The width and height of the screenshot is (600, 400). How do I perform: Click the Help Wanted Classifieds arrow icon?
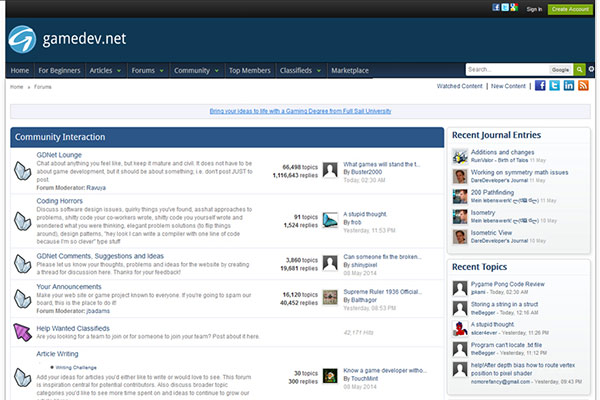point(23,332)
